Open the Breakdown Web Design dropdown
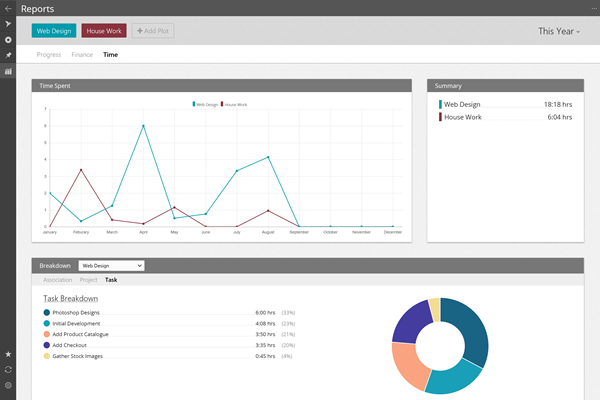The width and height of the screenshot is (600, 400). (111, 266)
